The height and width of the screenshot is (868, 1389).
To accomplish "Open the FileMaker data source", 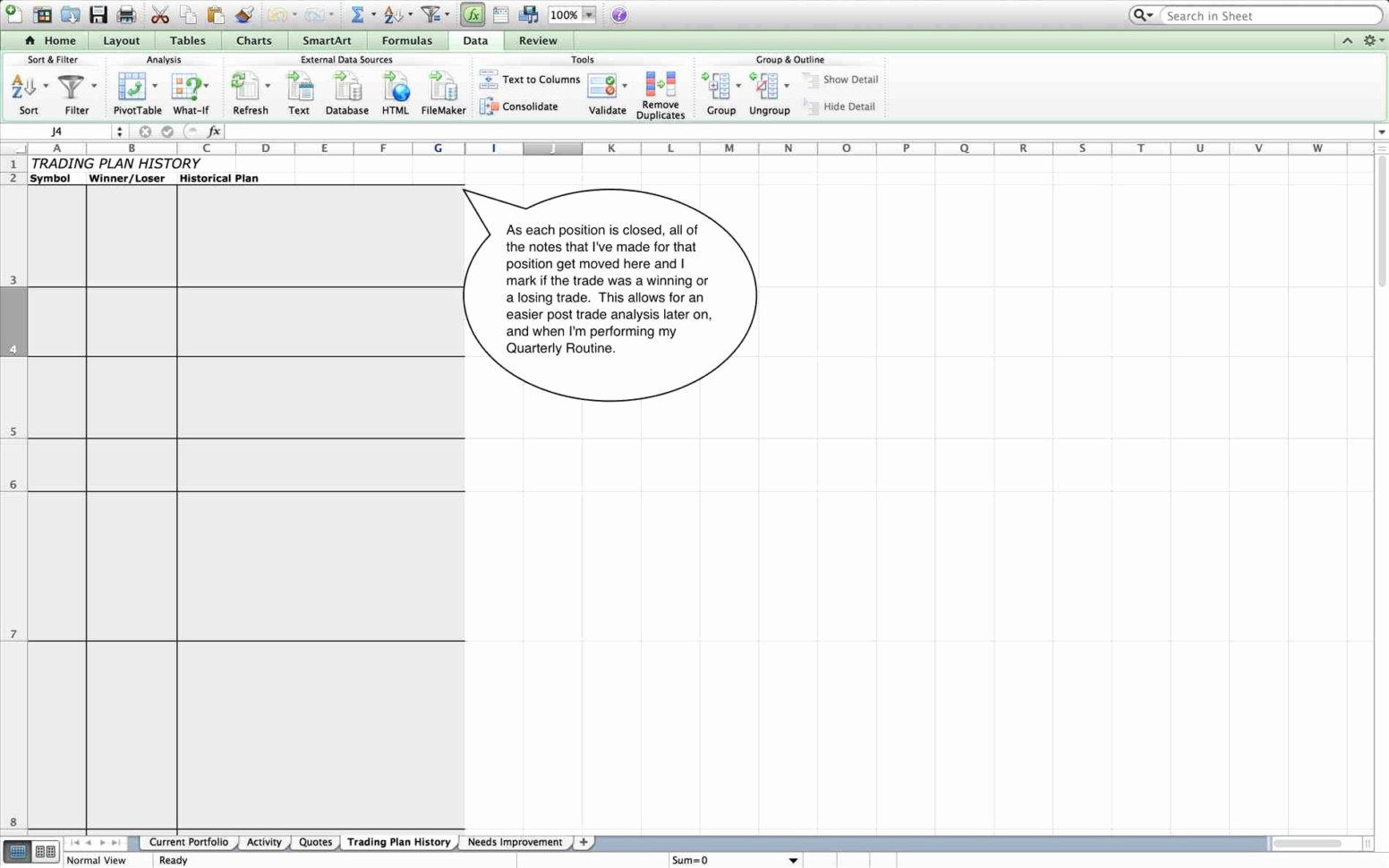I will tap(443, 89).
